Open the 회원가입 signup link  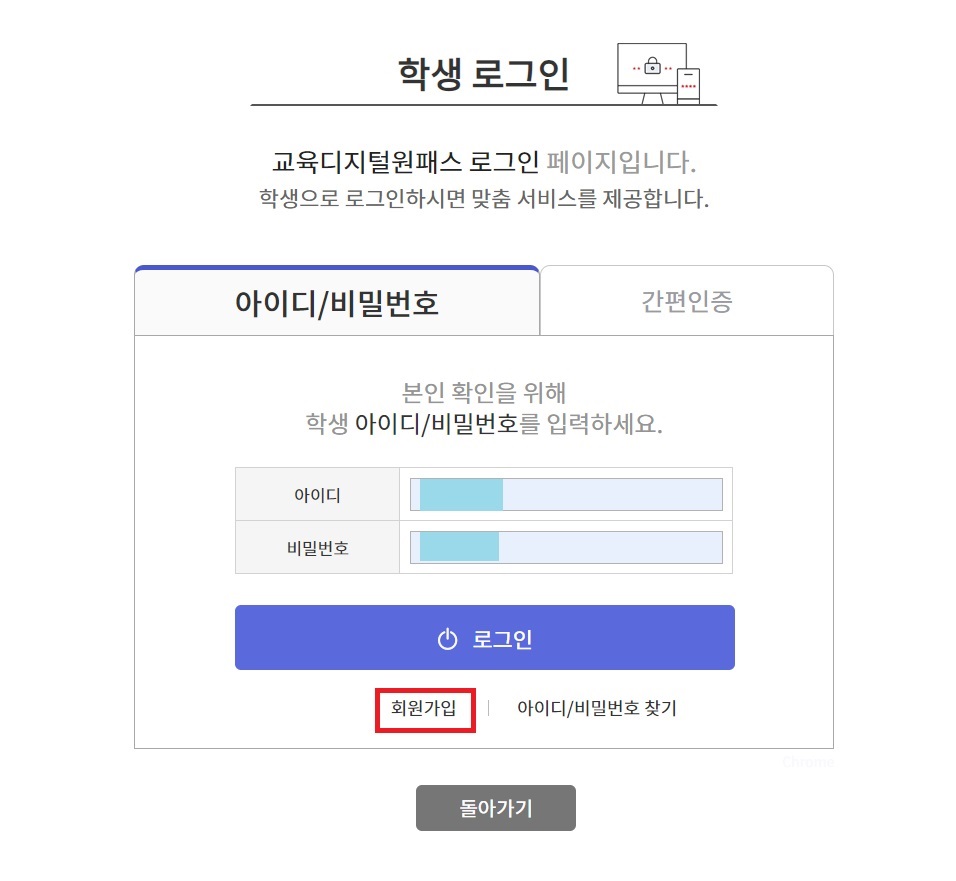(424, 708)
